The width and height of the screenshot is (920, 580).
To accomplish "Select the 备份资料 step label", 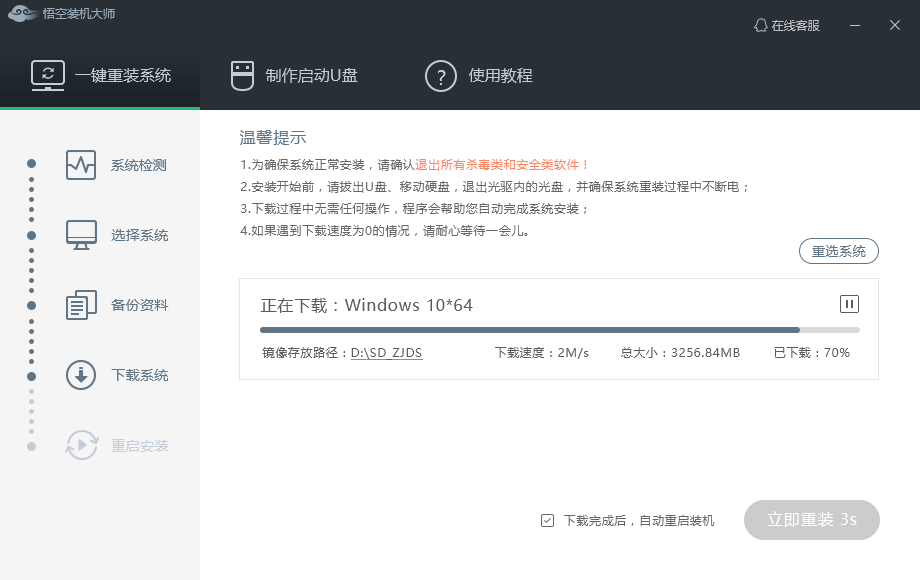I will [139, 305].
